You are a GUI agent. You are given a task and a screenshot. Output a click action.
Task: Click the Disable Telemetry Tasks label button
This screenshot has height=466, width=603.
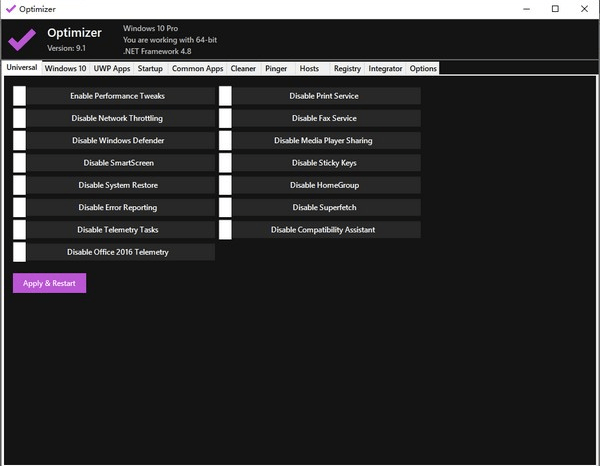[121, 230]
